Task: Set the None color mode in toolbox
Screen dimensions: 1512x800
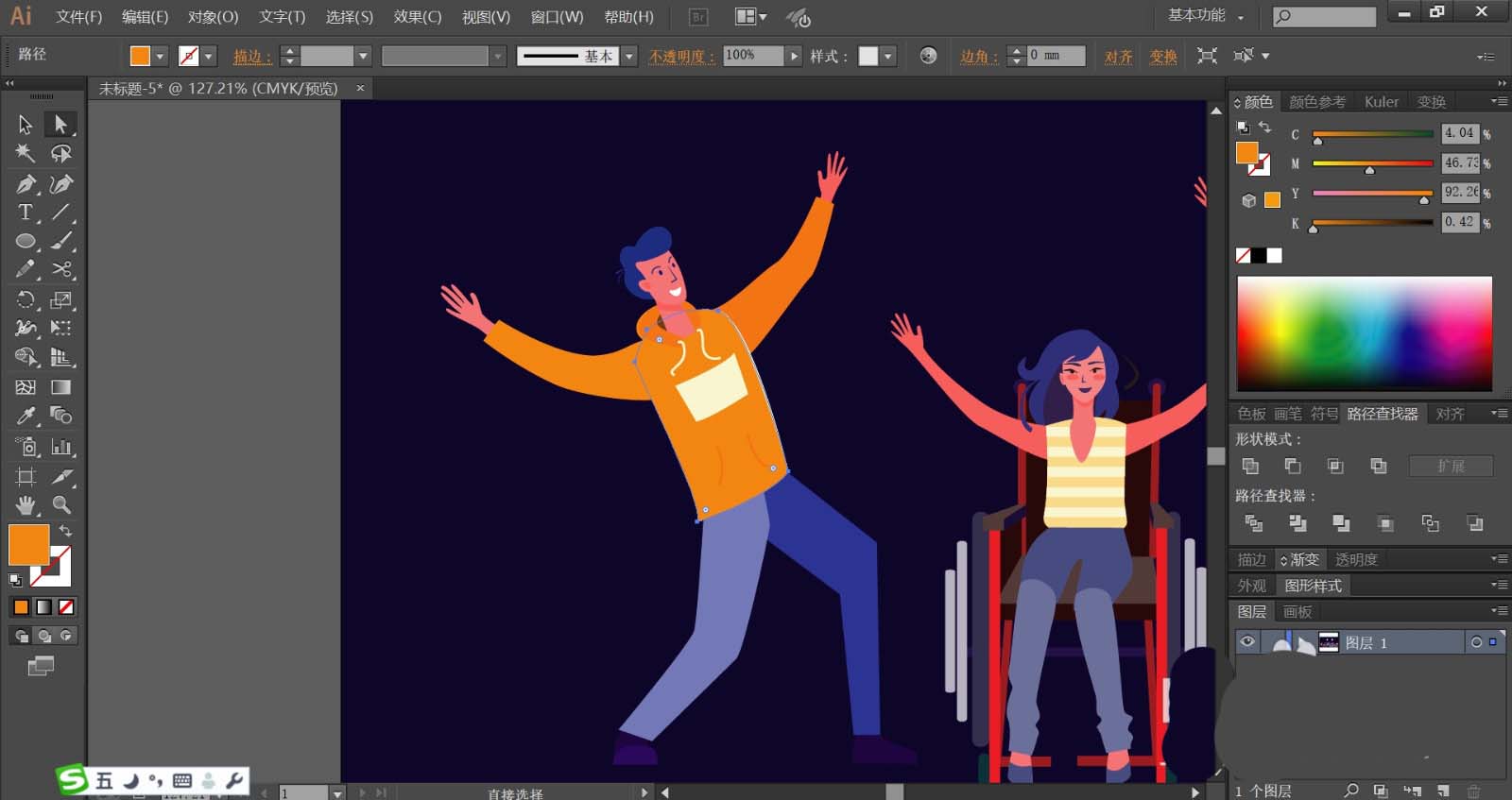Action: coord(66,607)
